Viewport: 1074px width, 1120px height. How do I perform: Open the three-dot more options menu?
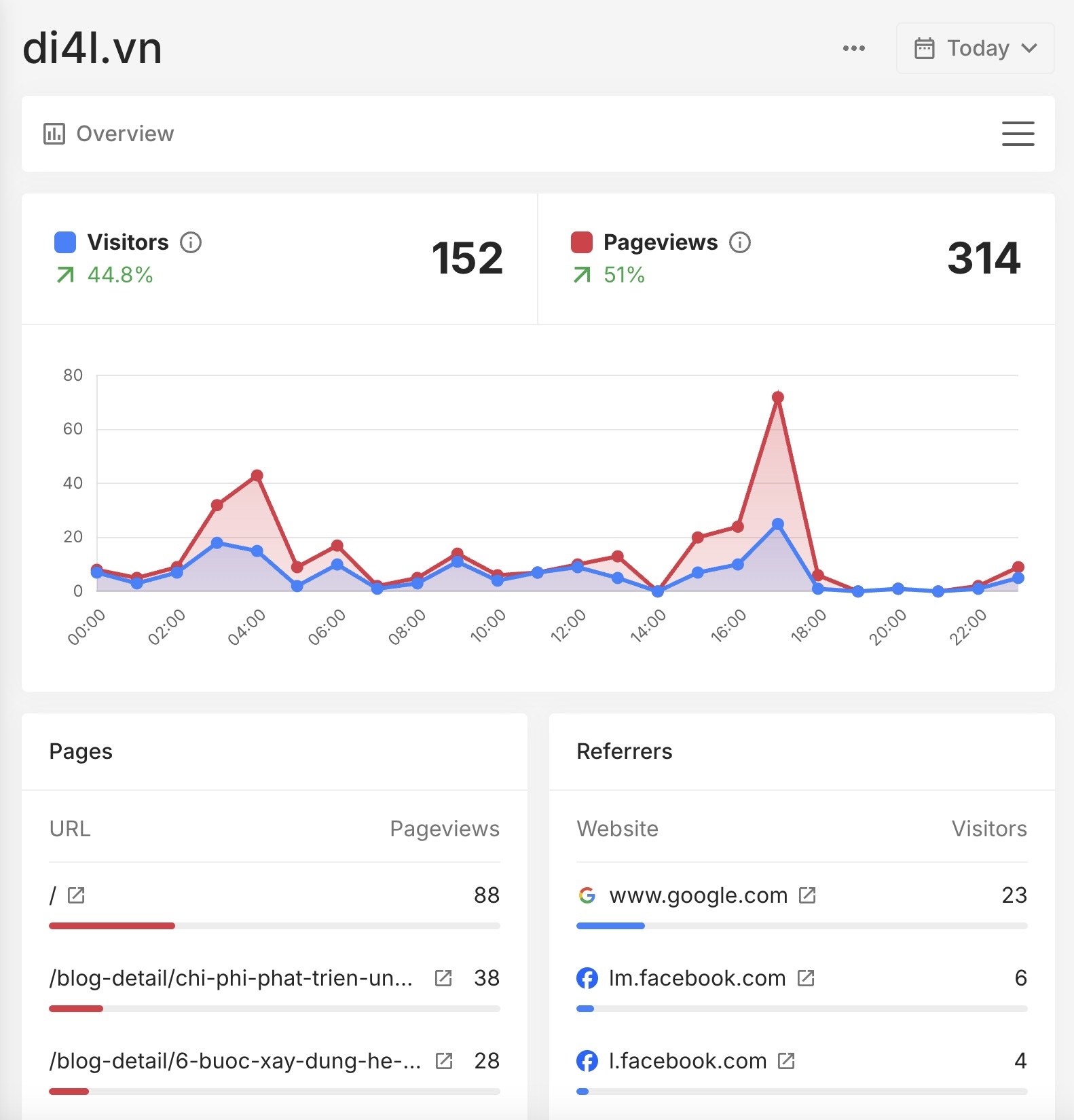(x=853, y=48)
